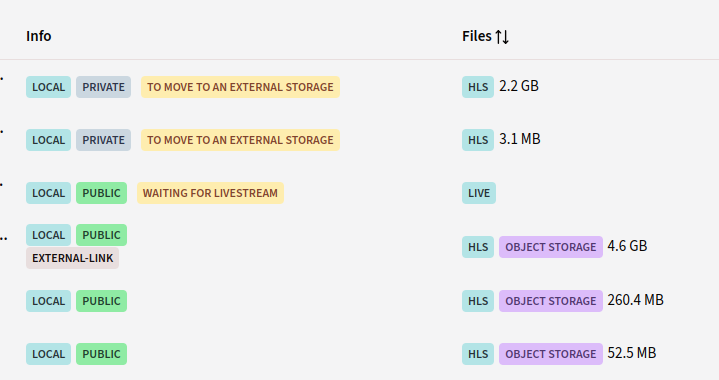Click the LOCAL badge in the last row
Image resolution: width=719 pixels, height=380 pixels.
click(49, 354)
